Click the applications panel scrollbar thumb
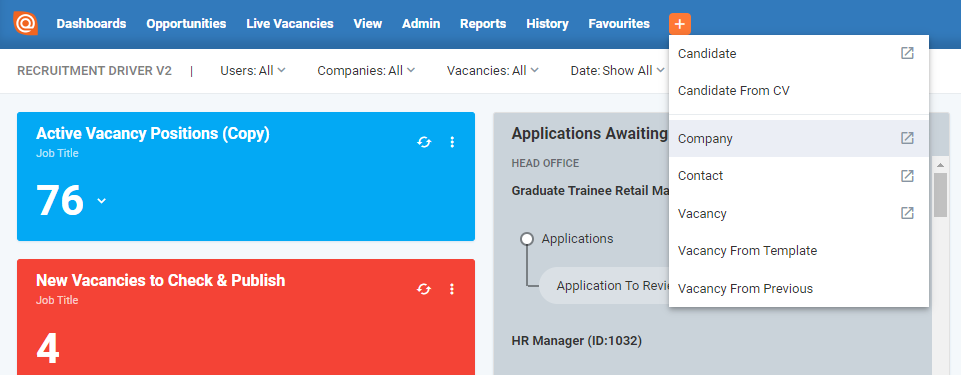The width and height of the screenshot is (961, 375). (x=940, y=195)
